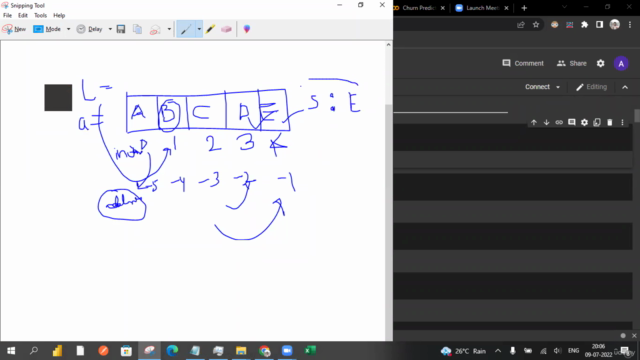
Task: Switch to the Launch Meeting browser tab
Action: (x=482, y=8)
